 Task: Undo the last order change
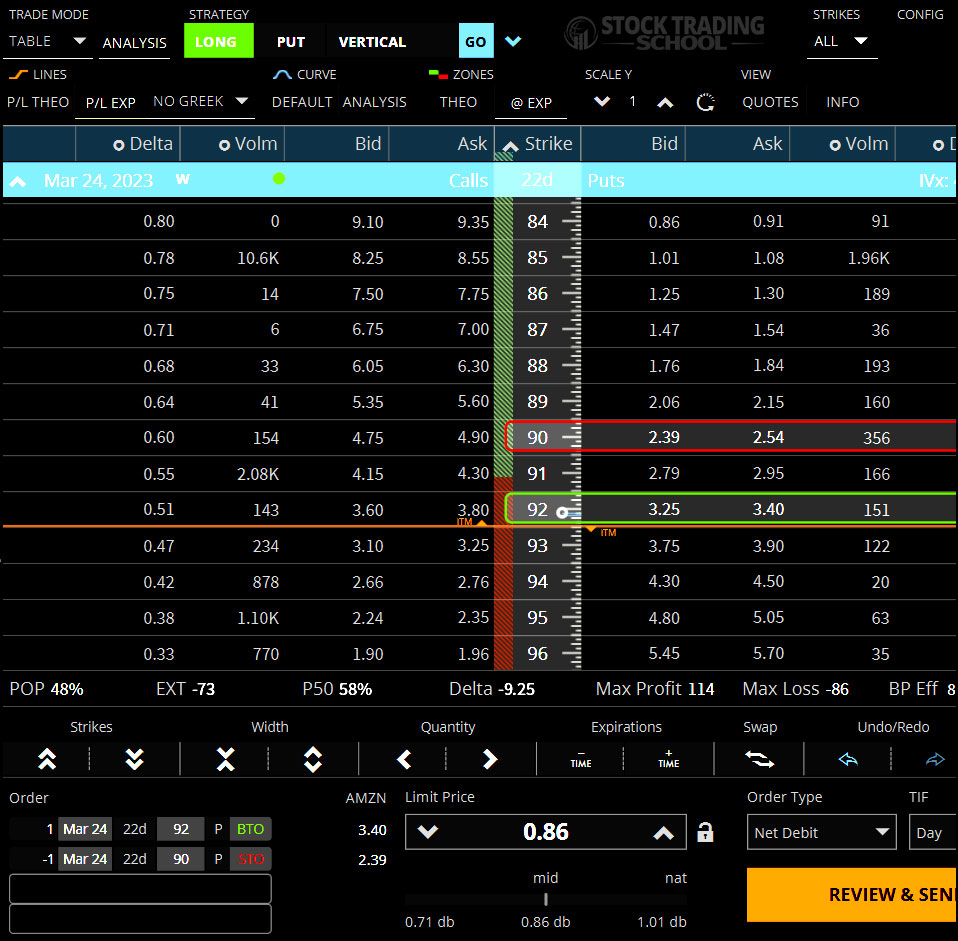pos(848,759)
